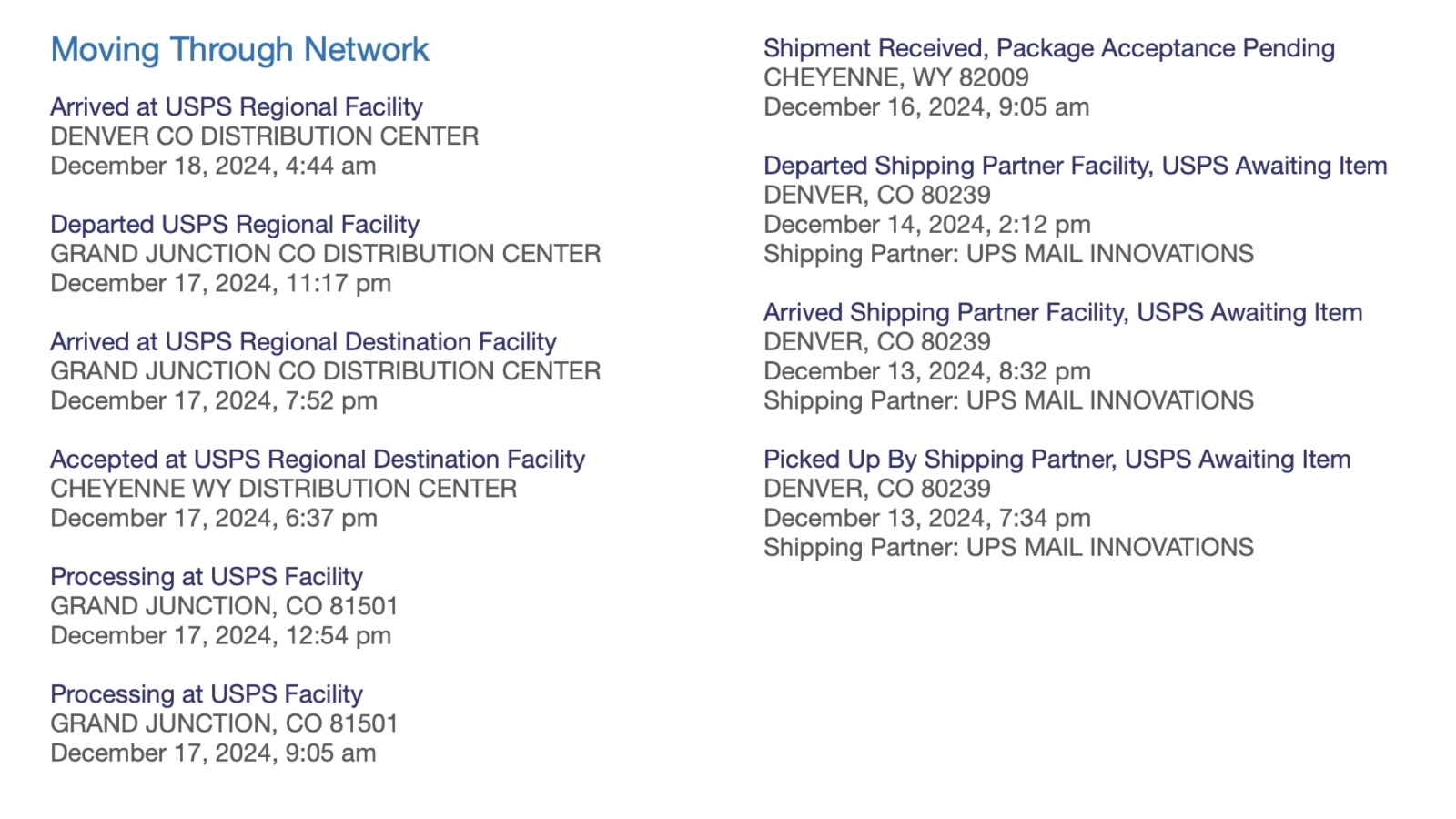Click "CHEYENNE, WY 82009" location text
The image size is (1456, 819).
point(895,77)
